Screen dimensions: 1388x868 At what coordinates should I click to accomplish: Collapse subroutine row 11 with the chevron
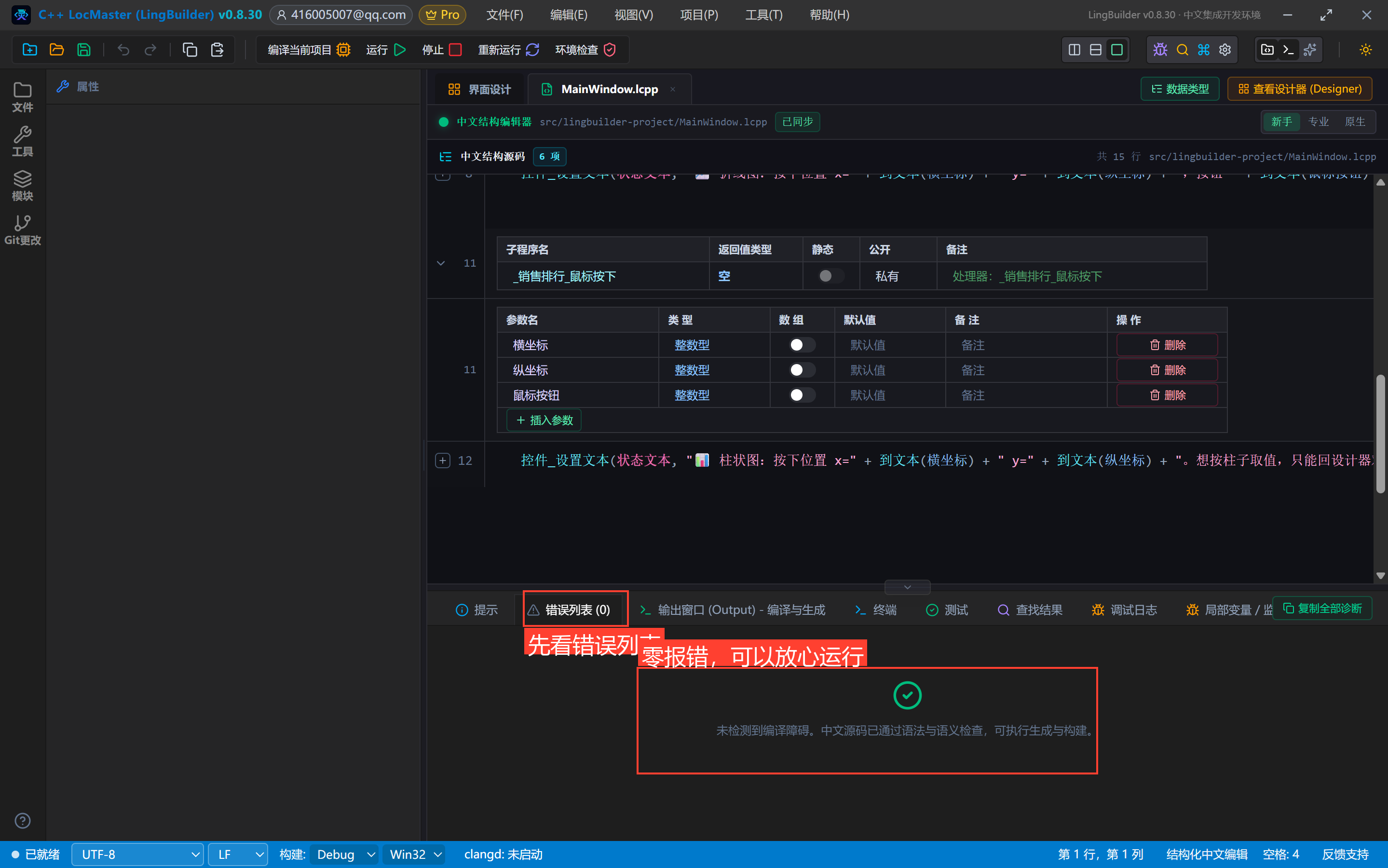coord(441,263)
